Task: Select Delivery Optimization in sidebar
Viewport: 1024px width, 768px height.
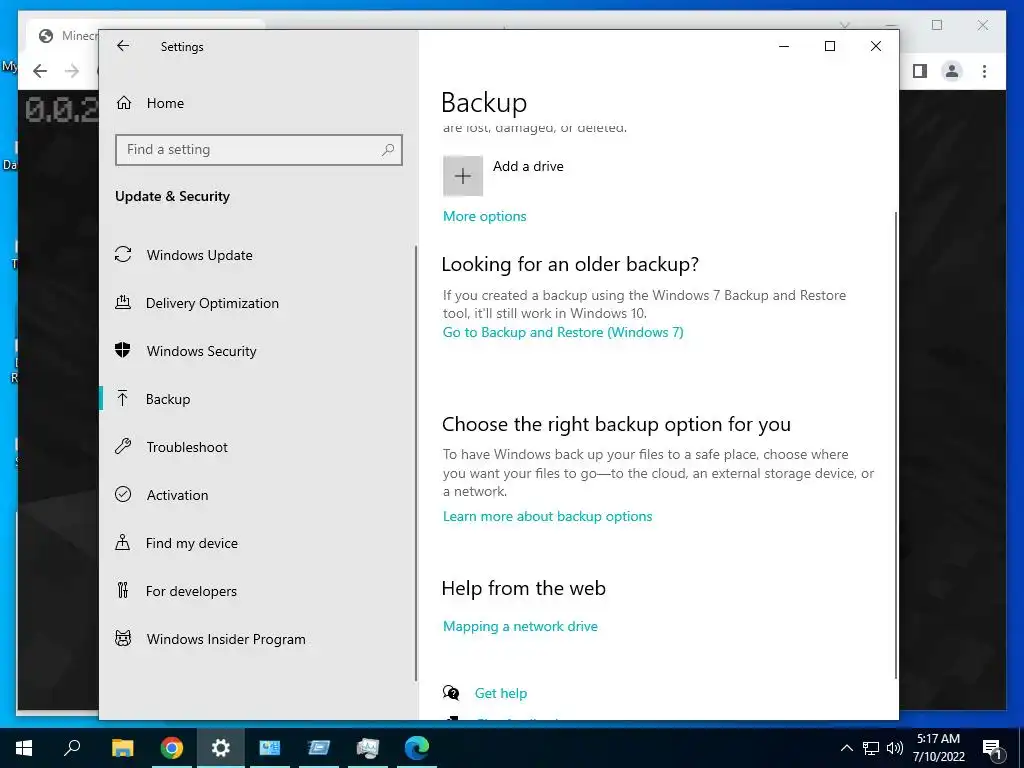Action: click(212, 303)
